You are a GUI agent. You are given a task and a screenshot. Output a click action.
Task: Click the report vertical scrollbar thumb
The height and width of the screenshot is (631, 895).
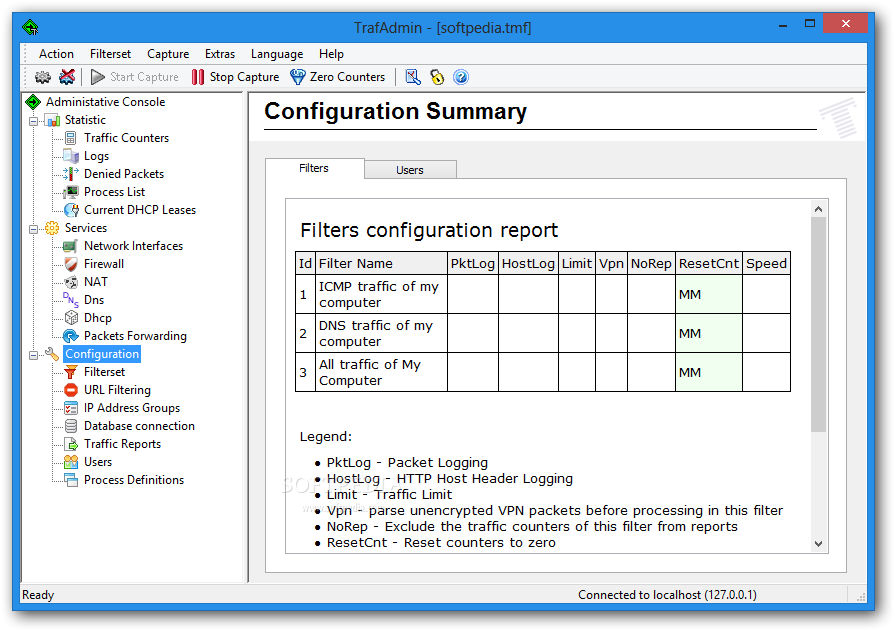coord(819,324)
